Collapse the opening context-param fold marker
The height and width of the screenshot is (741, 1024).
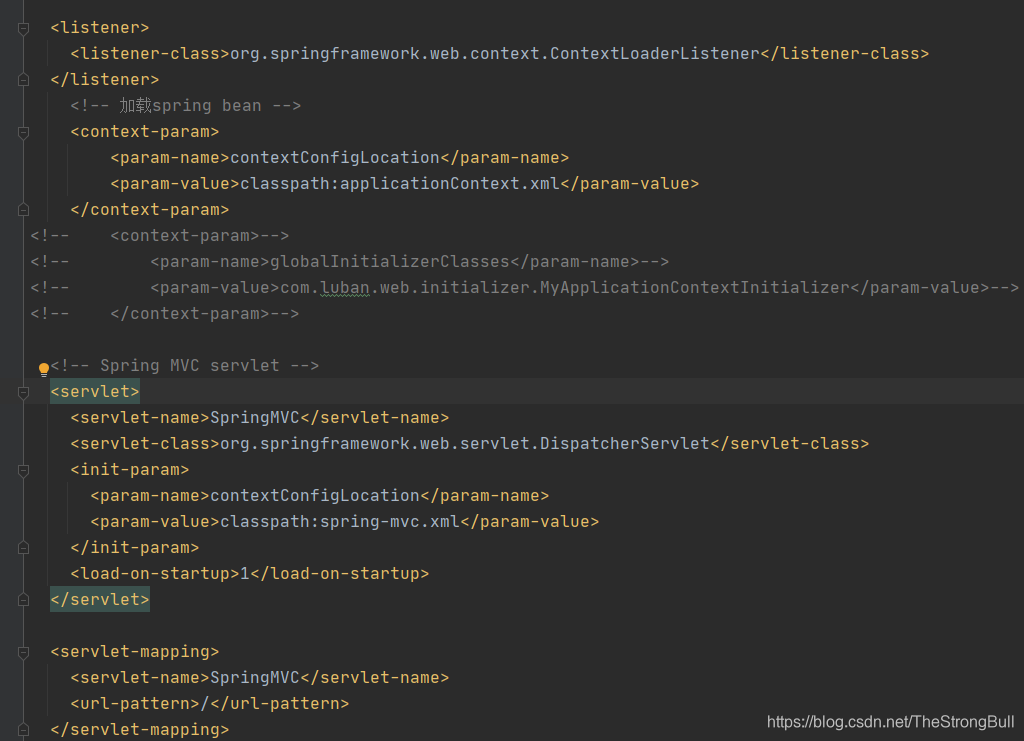(x=24, y=132)
